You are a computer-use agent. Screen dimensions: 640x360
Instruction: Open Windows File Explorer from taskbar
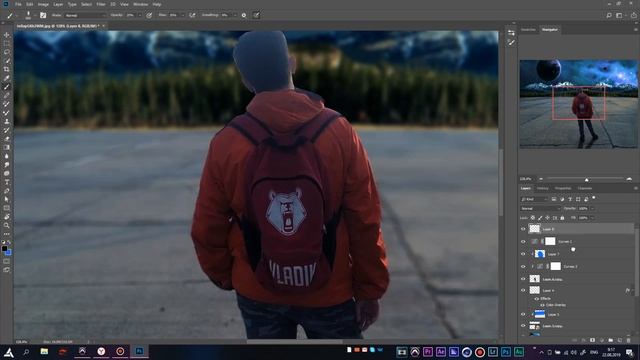coord(44,351)
